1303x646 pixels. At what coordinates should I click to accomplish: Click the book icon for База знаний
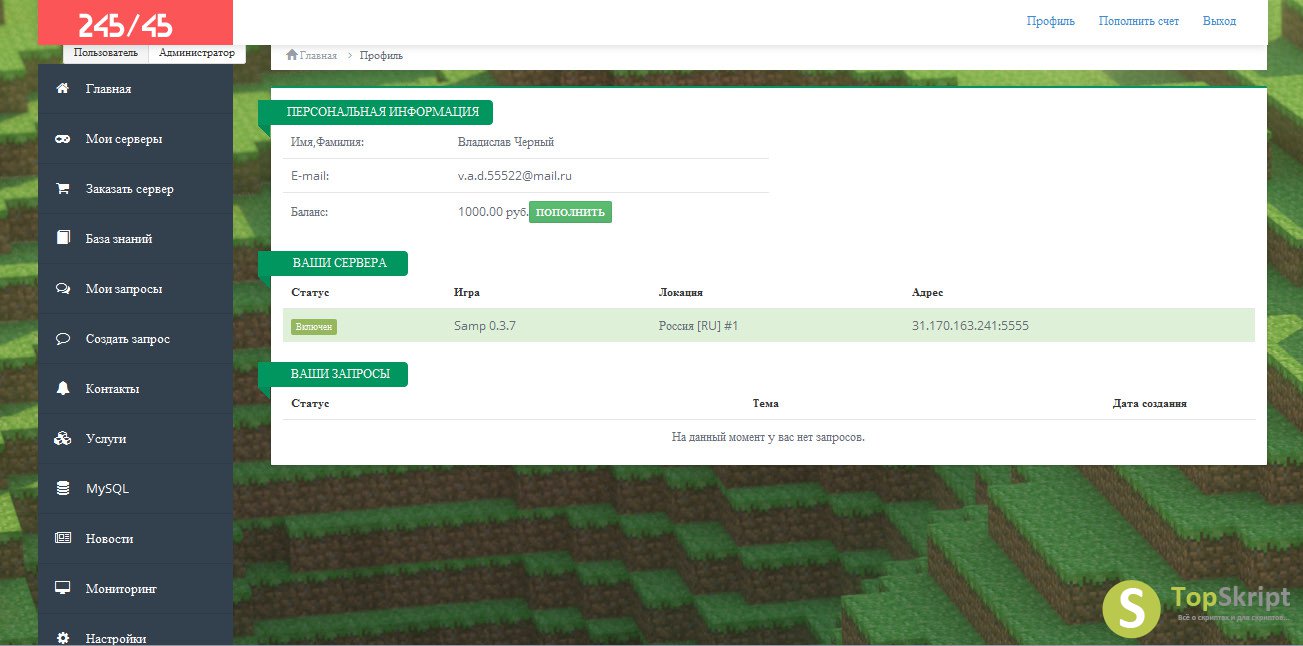pos(63,238)
